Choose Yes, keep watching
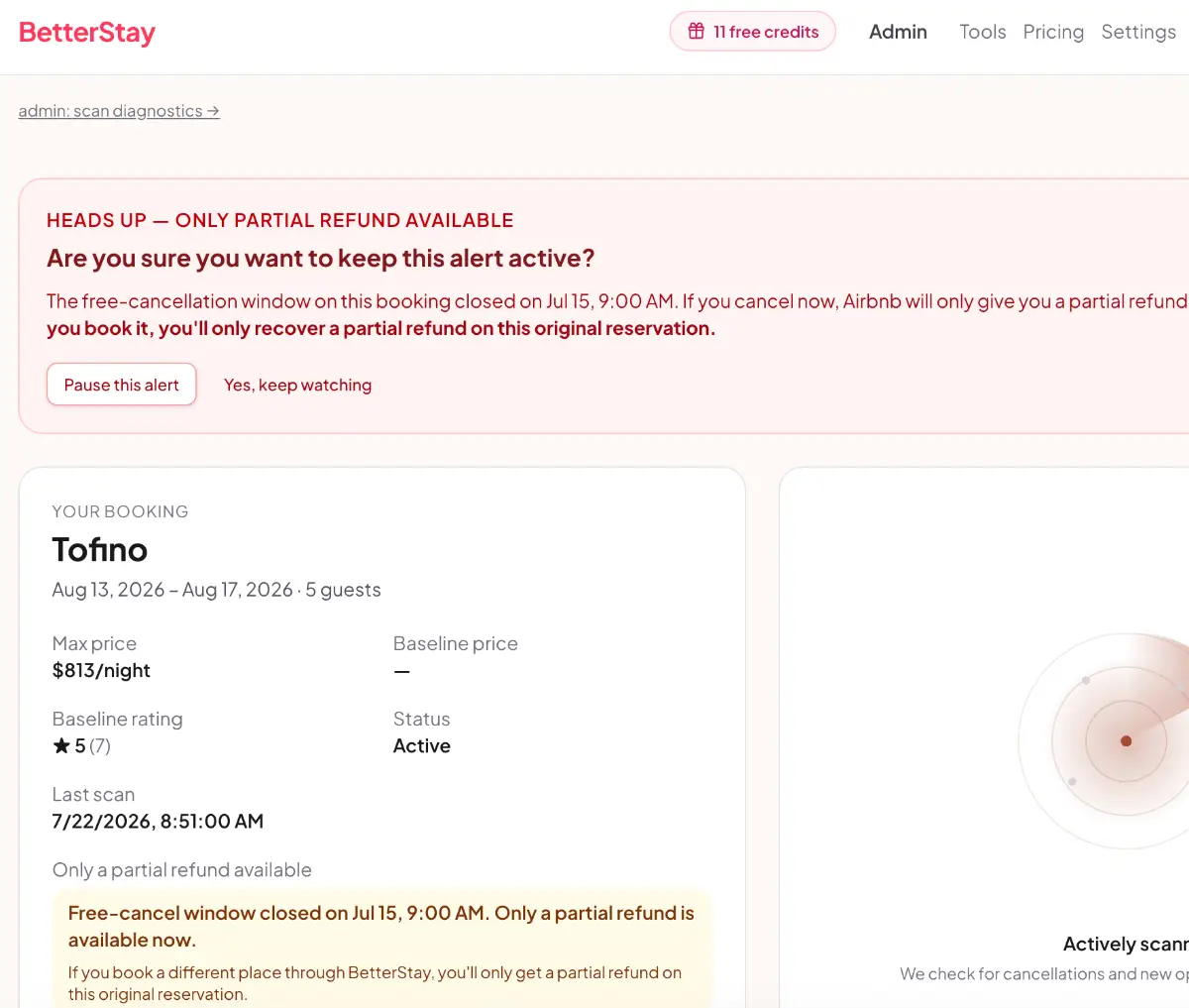1189x1008 pixels. click(x=297, y=385)
